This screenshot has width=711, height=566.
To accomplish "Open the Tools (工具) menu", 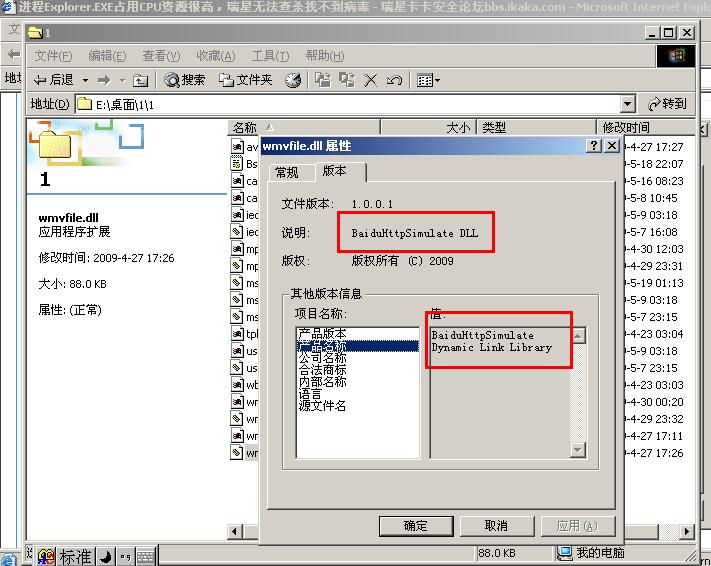I will (x=270, y=56).
